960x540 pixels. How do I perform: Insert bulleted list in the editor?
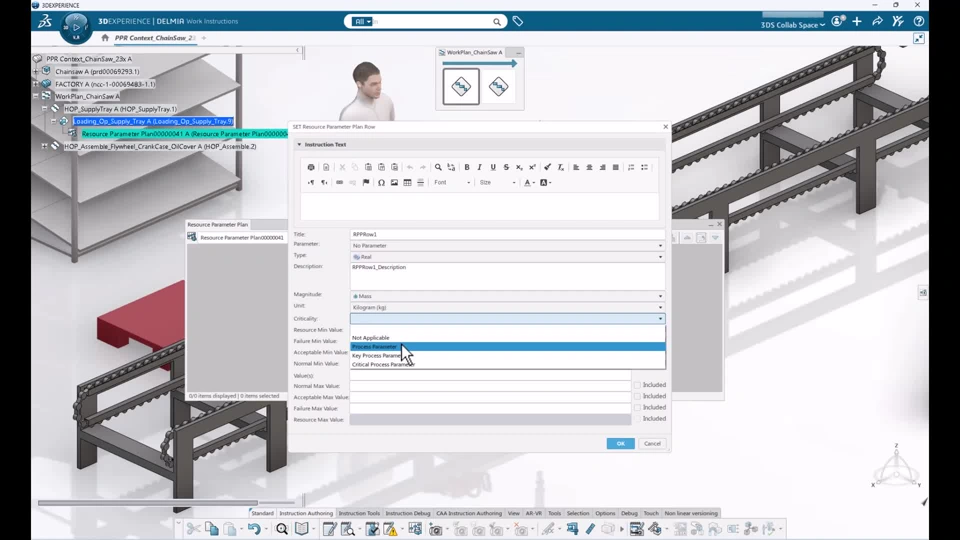coord(645,167)
